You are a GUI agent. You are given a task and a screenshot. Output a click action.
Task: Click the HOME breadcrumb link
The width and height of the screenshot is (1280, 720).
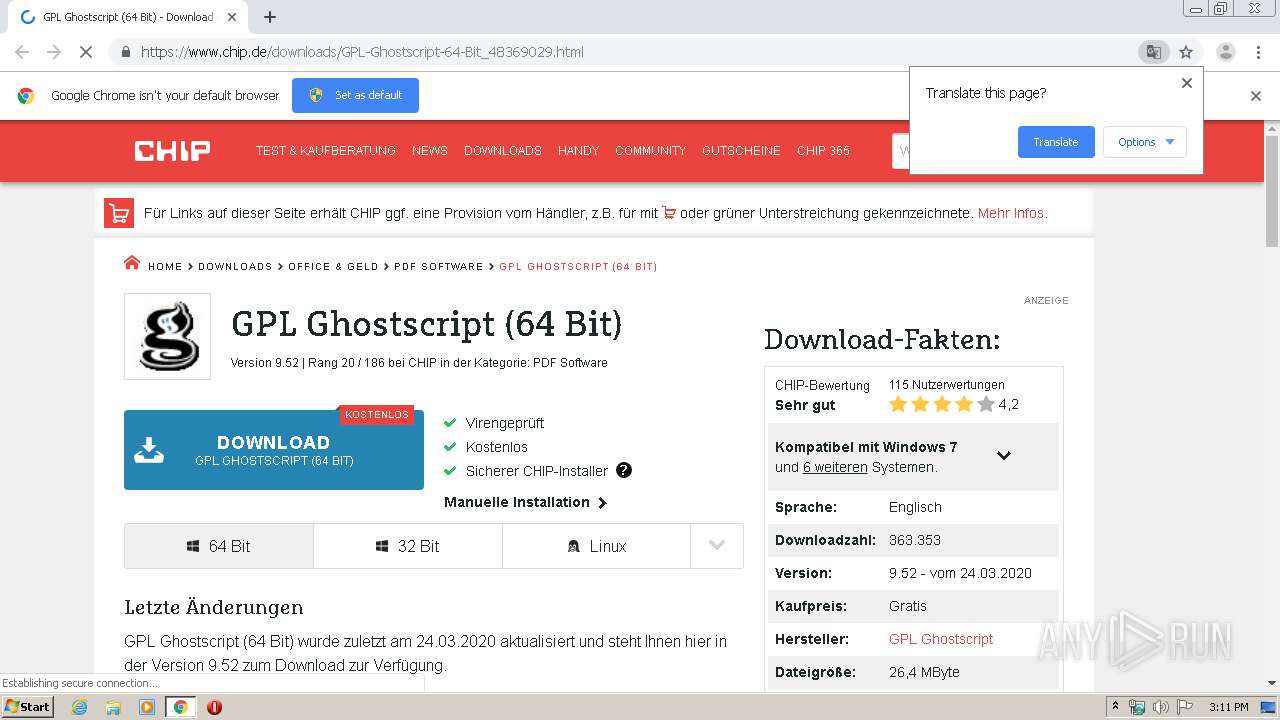click(165, 267)
